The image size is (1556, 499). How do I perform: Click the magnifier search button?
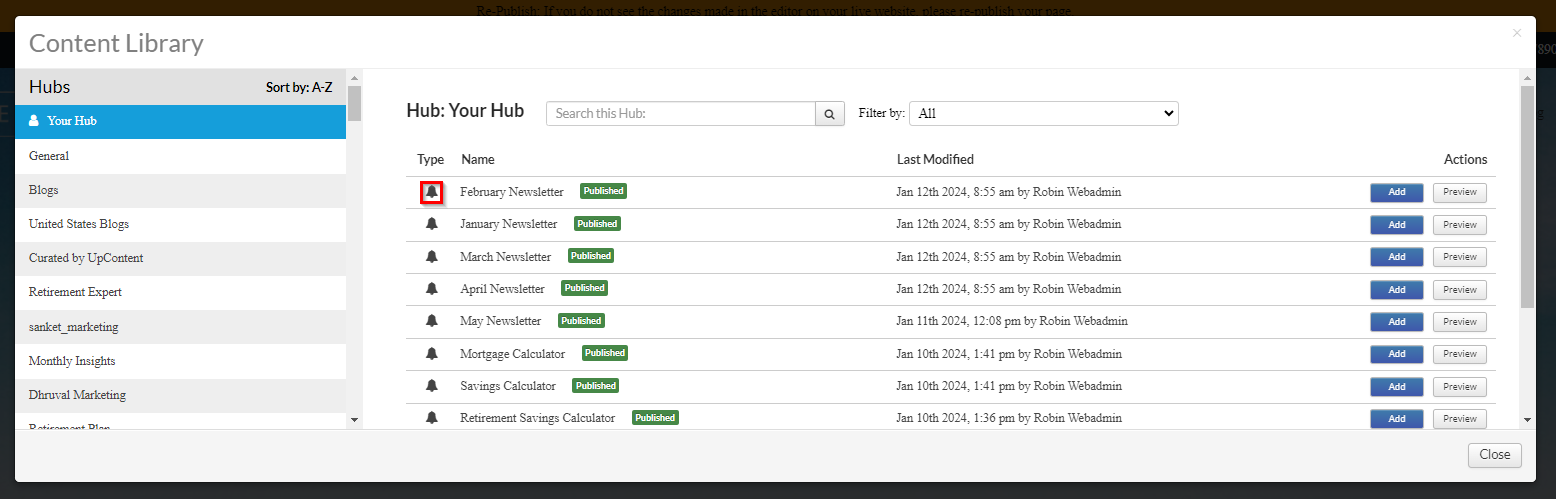(x=830, y=114)
